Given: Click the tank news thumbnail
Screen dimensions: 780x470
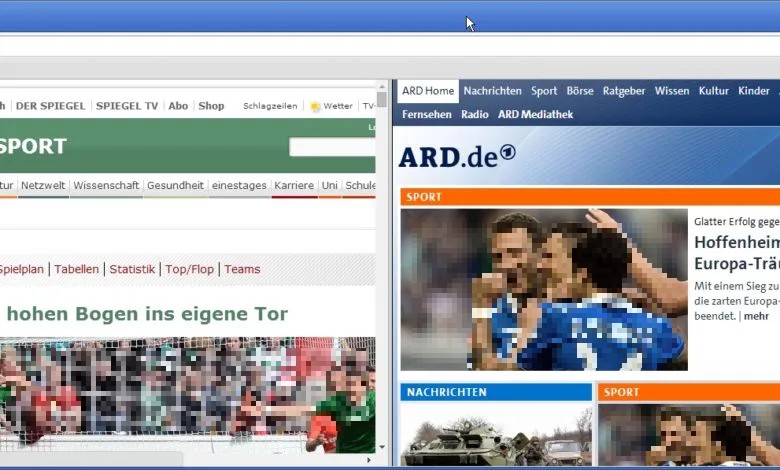Looking at the screenshot, I should tap(496, 435).
